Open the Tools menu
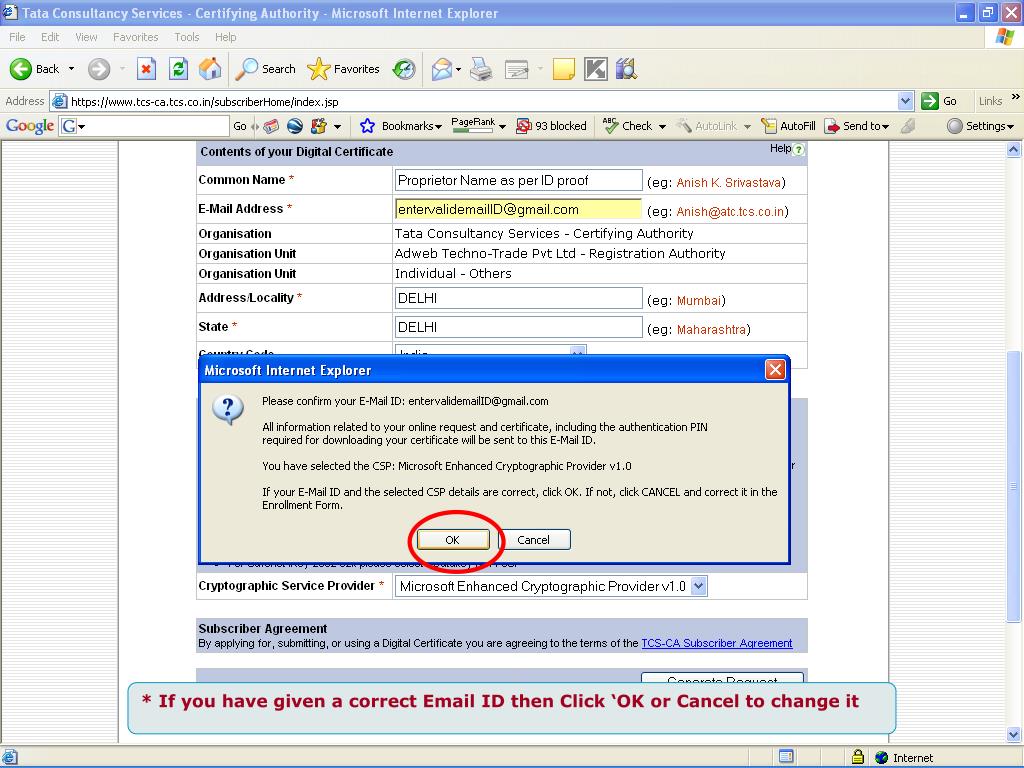1024x768 pixels. coord(187,37)
